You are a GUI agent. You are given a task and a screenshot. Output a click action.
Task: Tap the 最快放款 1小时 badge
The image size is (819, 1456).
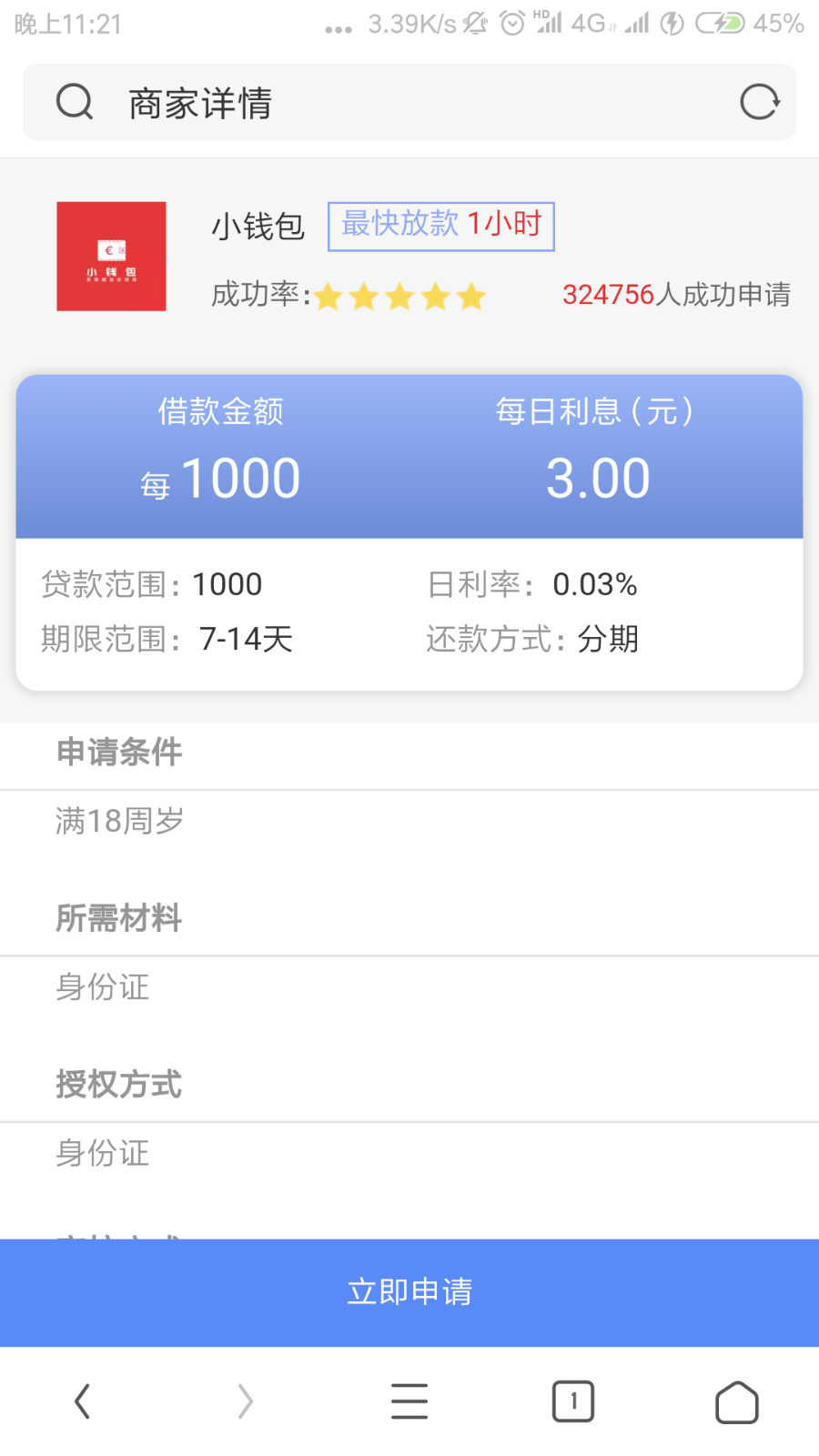click(441, 226)
